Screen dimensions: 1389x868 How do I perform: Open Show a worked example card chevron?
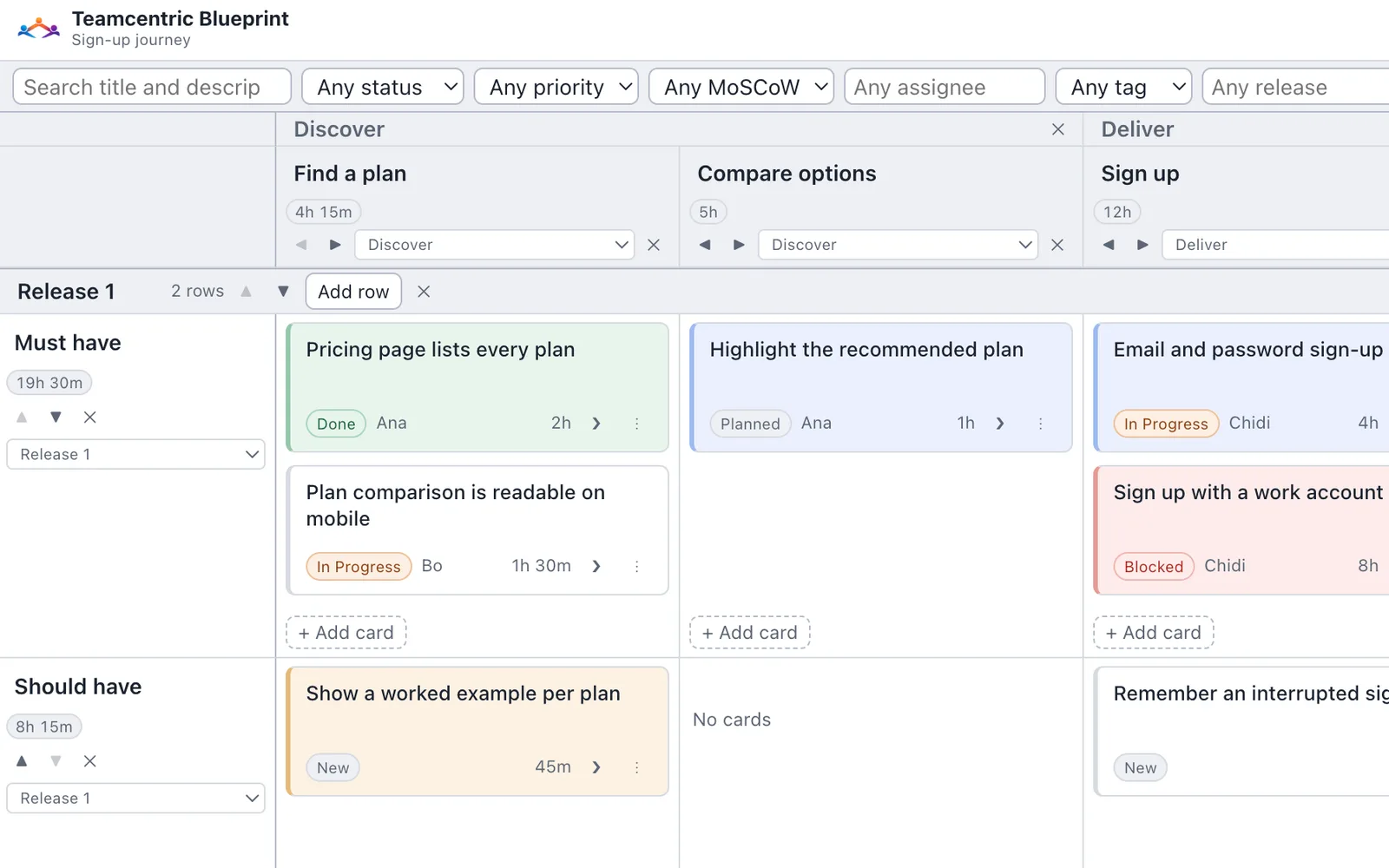596,767
